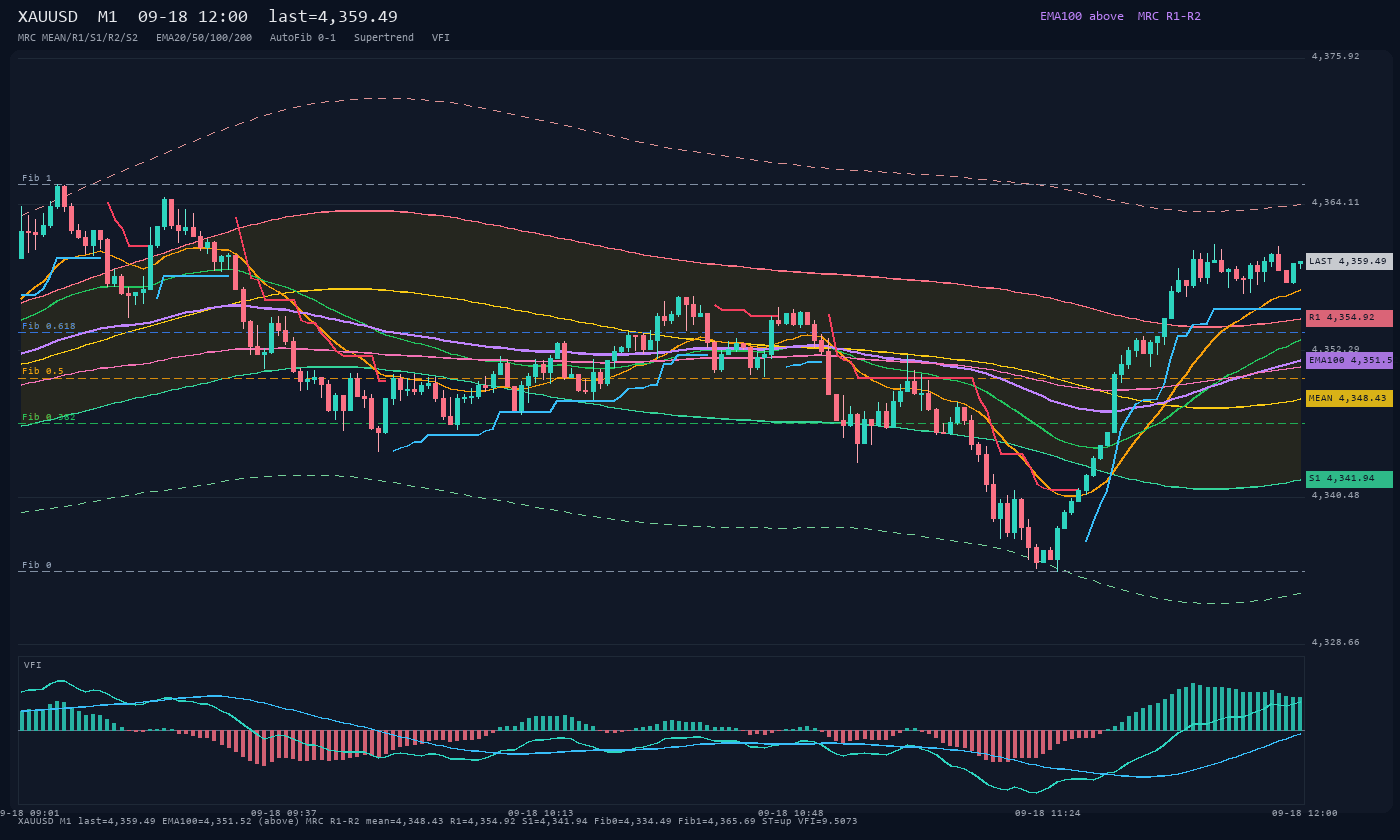The image size is (1400, 840).
Task: Select the 'AutoFib 0-1' legend entry
Action: pos(303,38)
